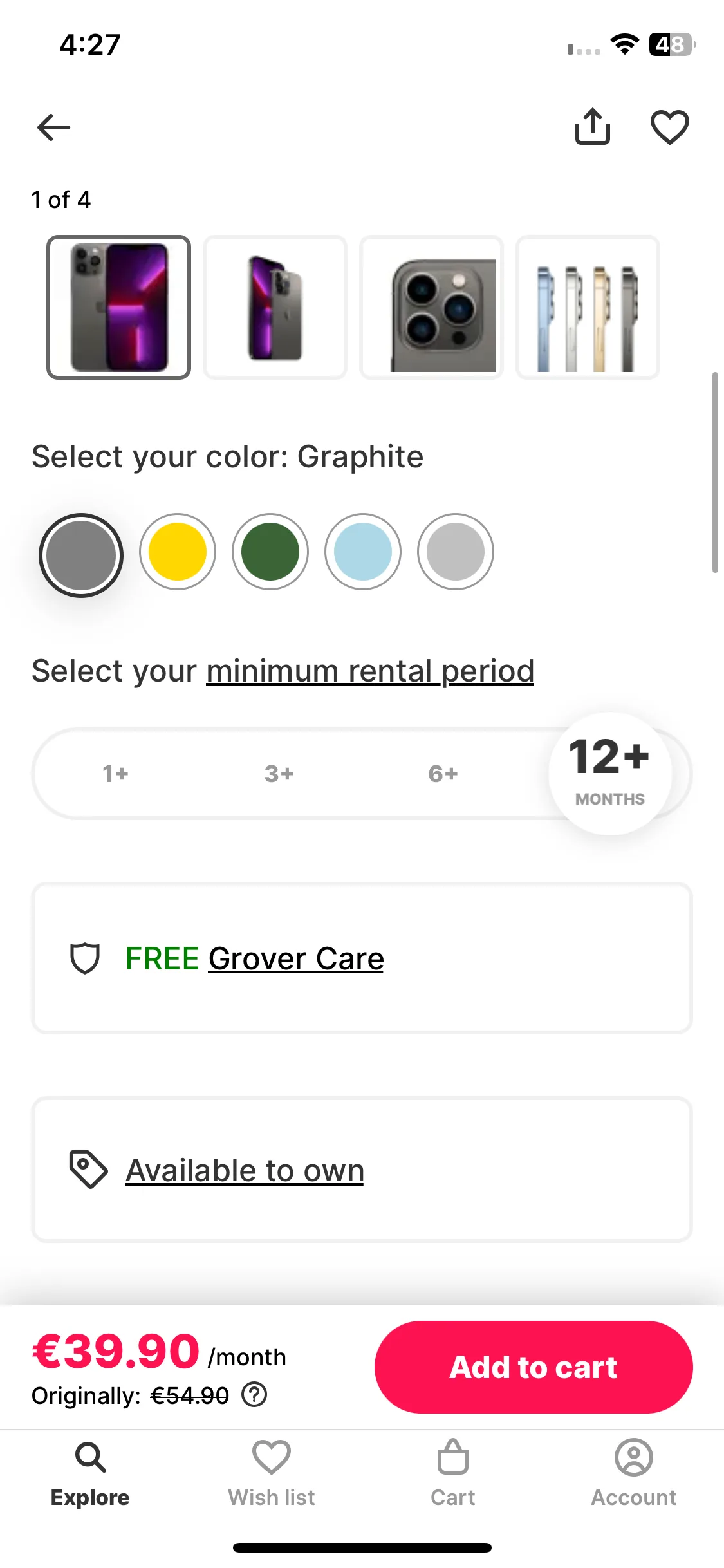Viewport: 724px width, 1568px height.
Task: Select the 3+ month rental period
Action: 279,773
